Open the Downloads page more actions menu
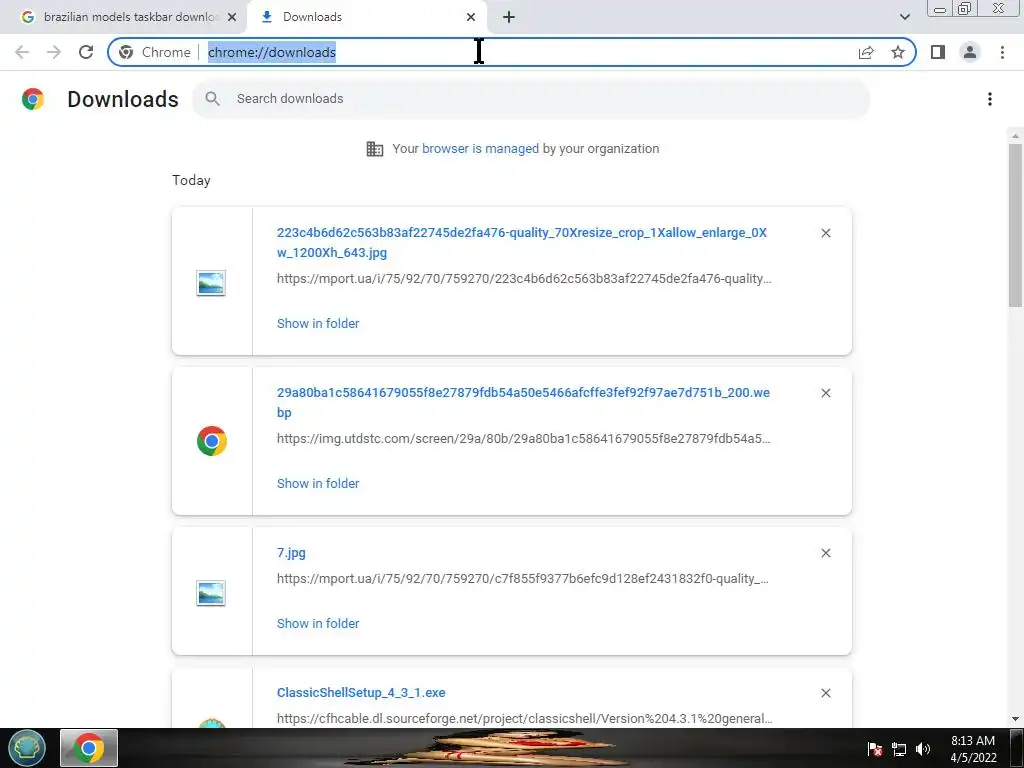This screenshot has height=768, width=1024. 990,99
